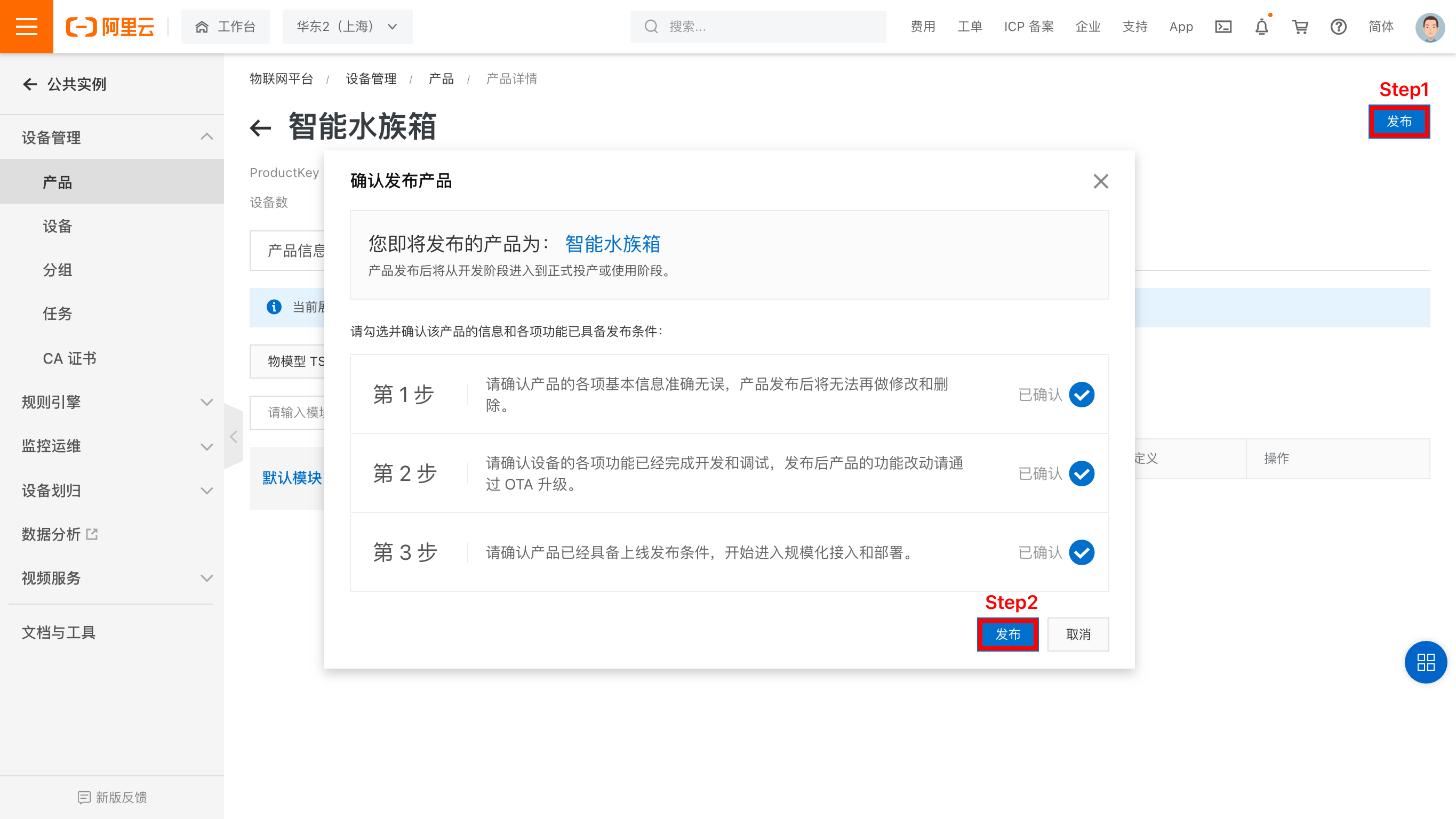This screenshot has width=1456, height=819.
Task: Open the hamburger navigation menu
Action: 26,26
